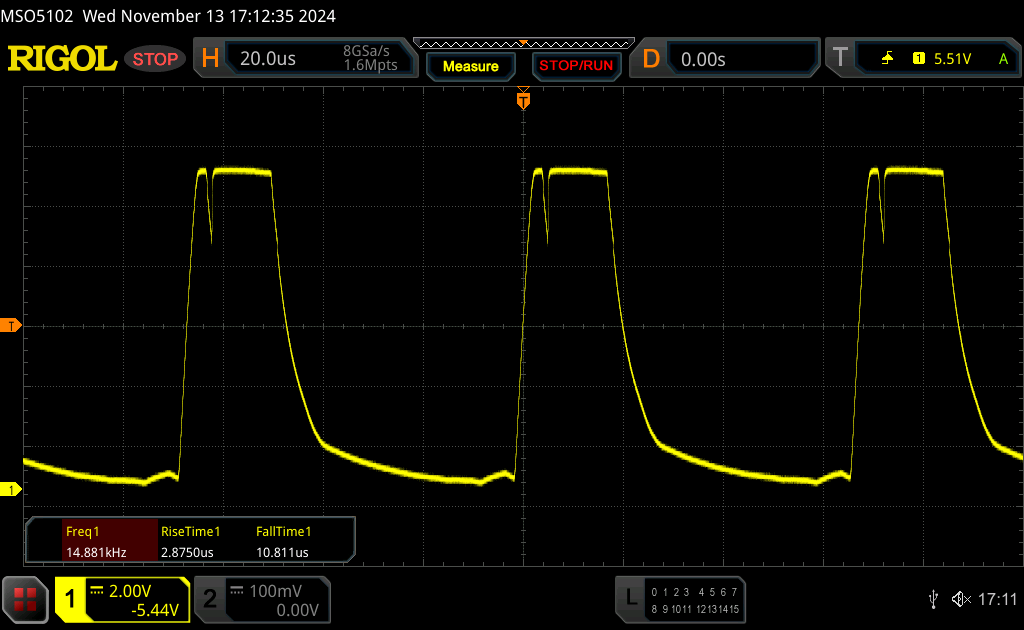Click the trigger mode A indicator
Screen dimensions: 1024x630
click(x=1004, y=59)
